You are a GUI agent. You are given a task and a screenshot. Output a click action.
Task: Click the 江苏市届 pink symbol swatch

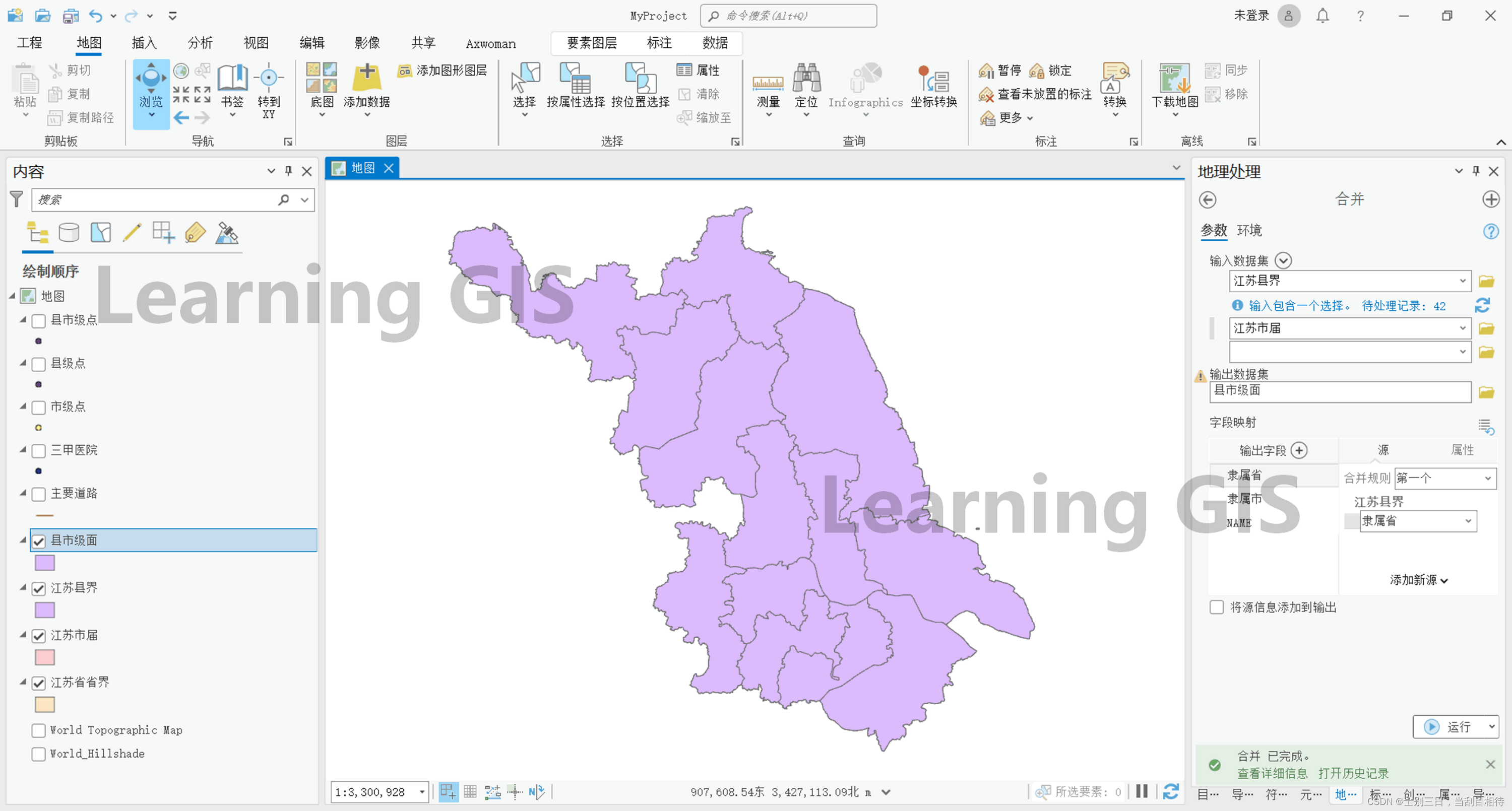click(45, 657)
